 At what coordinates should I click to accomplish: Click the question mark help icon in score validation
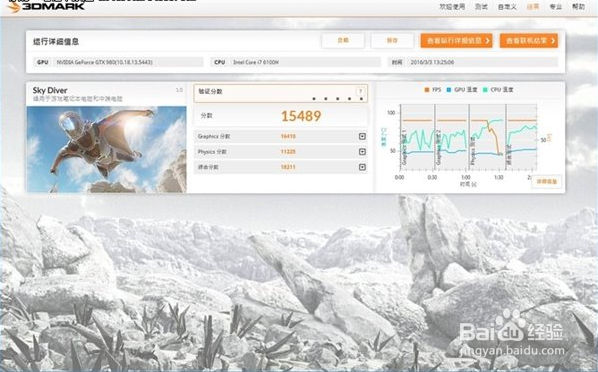(x=360, y=91)
